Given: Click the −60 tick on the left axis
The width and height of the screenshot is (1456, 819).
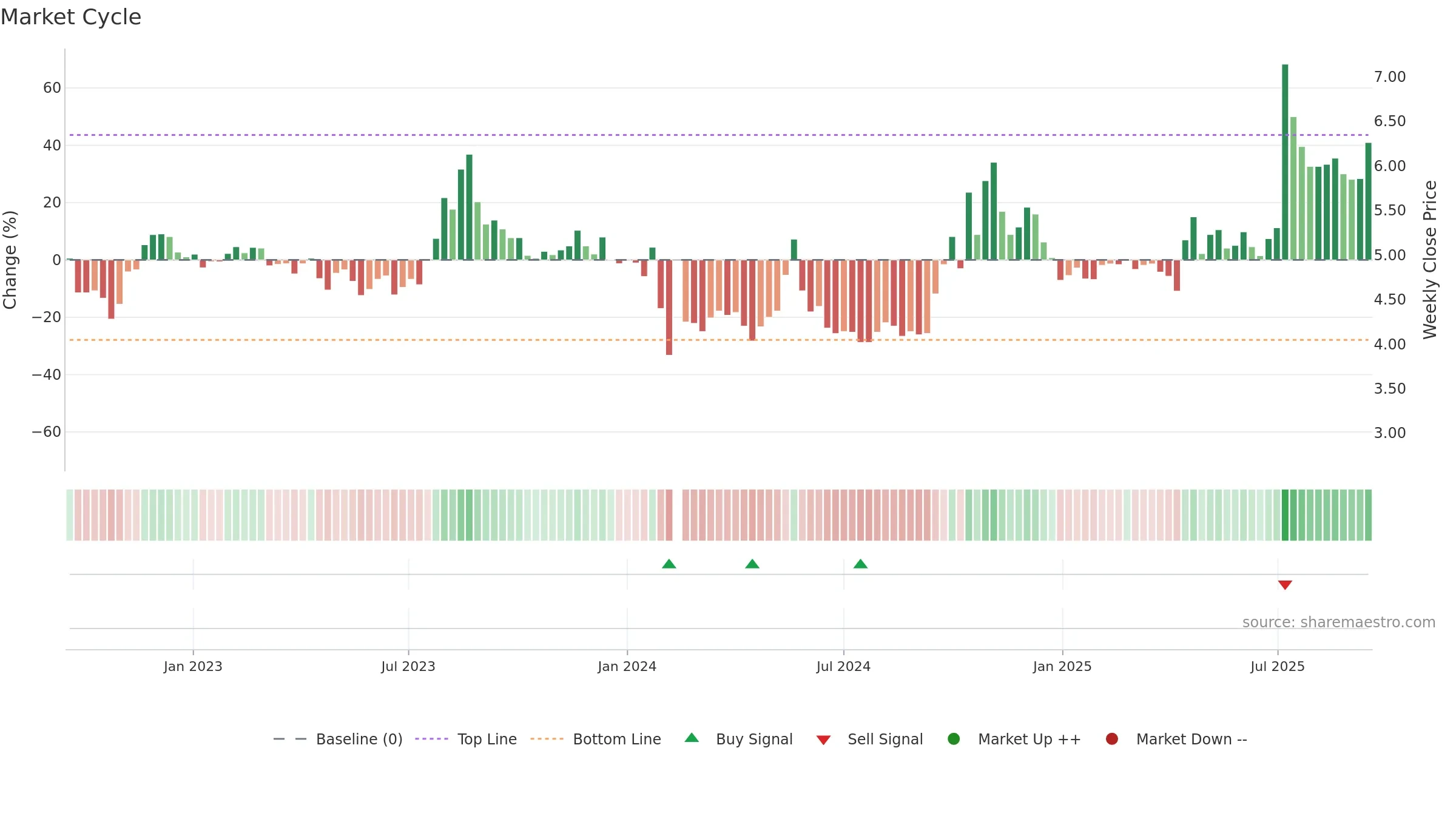Looking at the screenshot, I should pyautogui.click(x=47, y=432).
